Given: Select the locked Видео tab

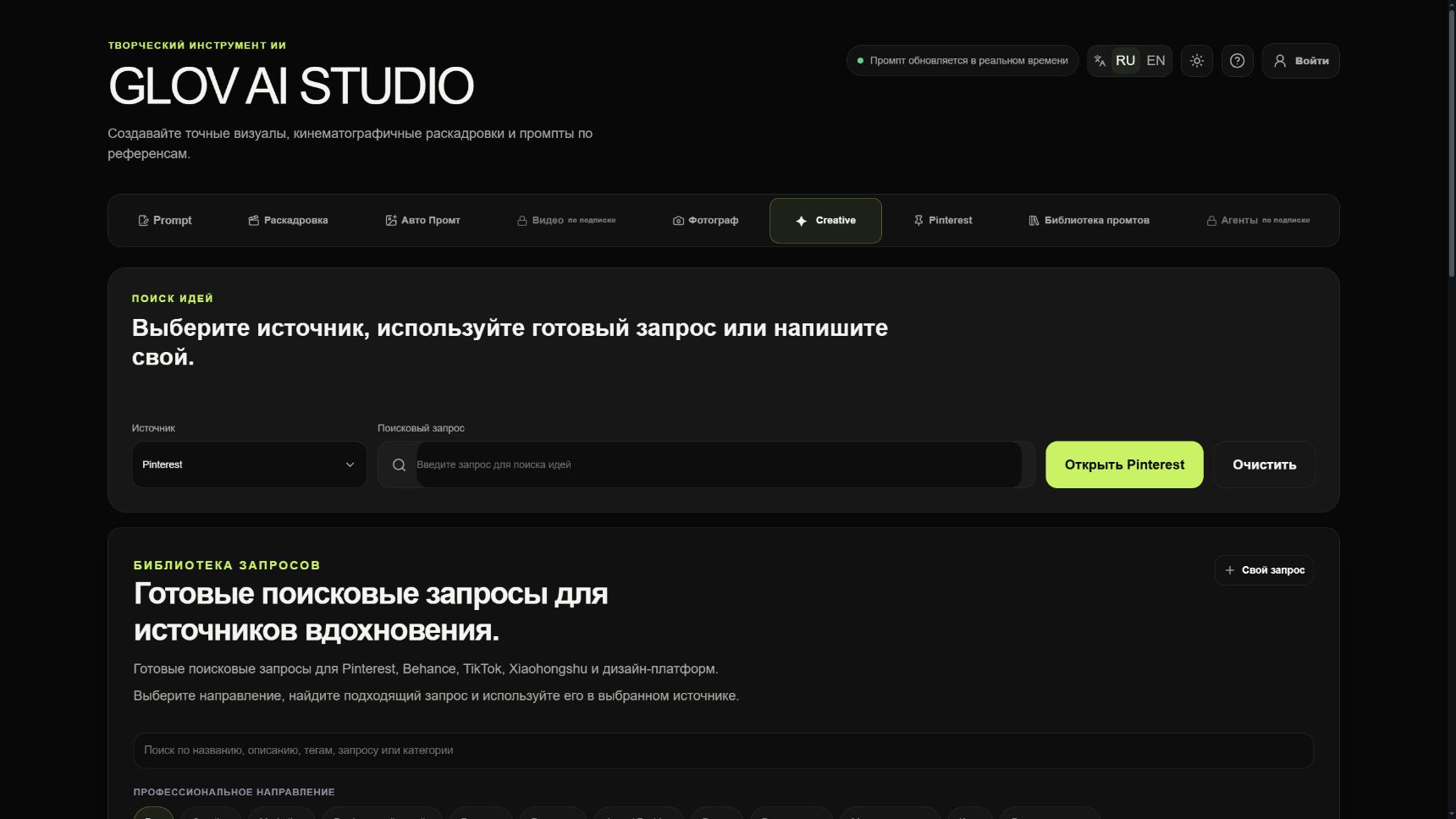Looking at the screenshot, I should [x=566, y=221].
